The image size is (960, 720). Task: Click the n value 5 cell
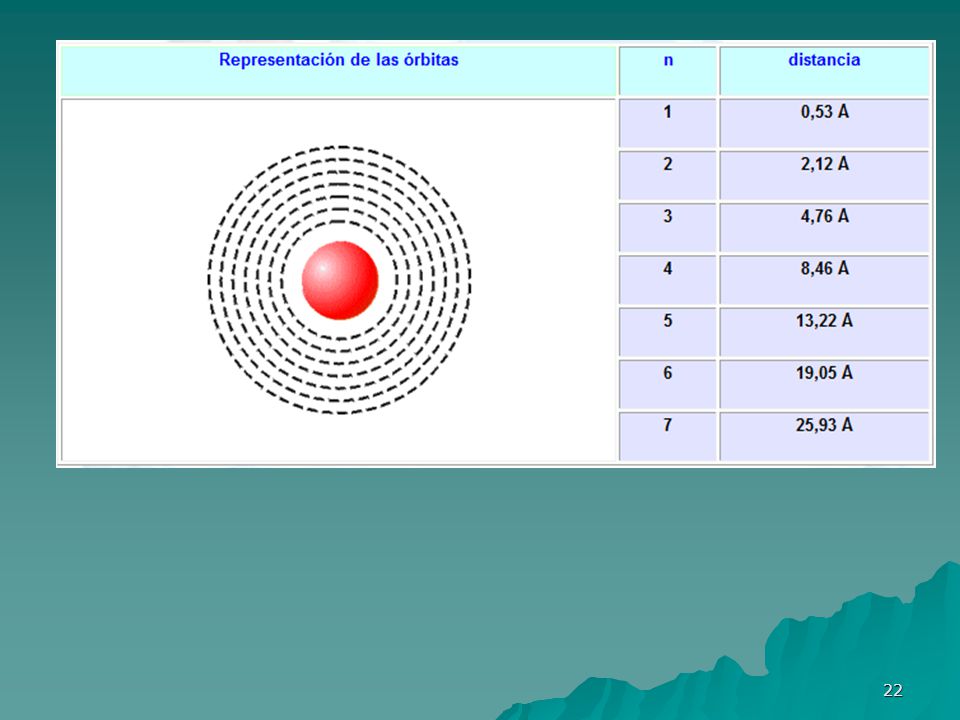tap(668, 332)
